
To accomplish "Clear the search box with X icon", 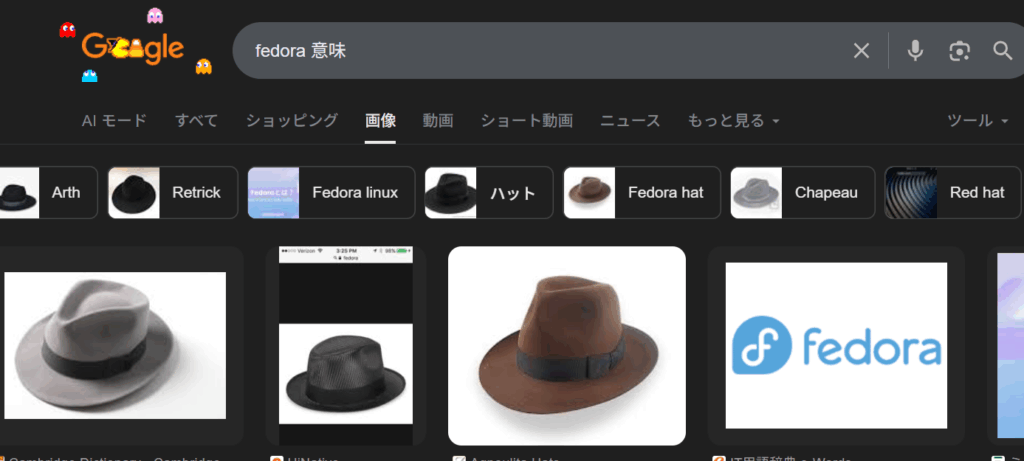I will 861,51.
